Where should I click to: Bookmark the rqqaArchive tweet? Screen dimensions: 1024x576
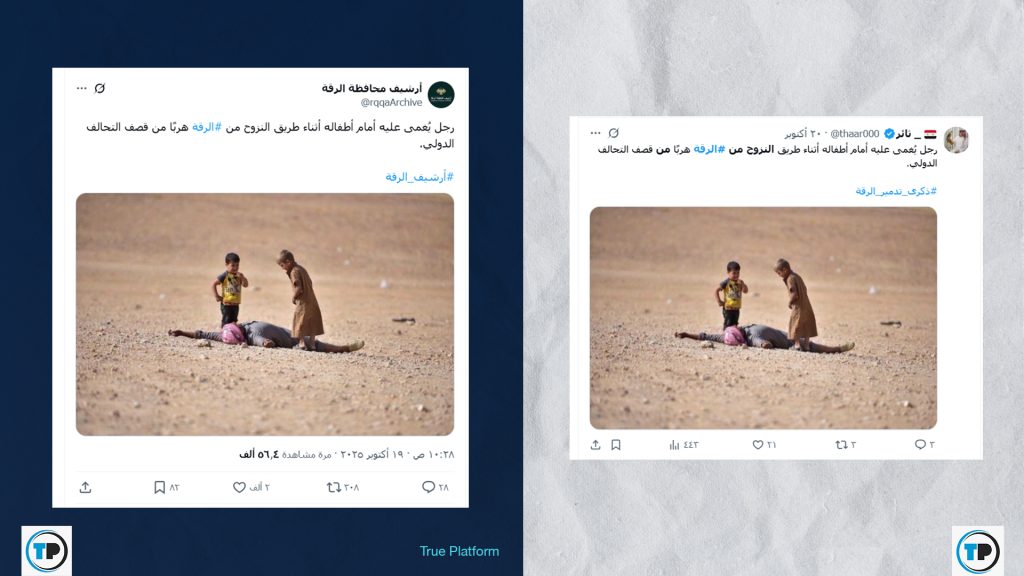coord(159,487)
